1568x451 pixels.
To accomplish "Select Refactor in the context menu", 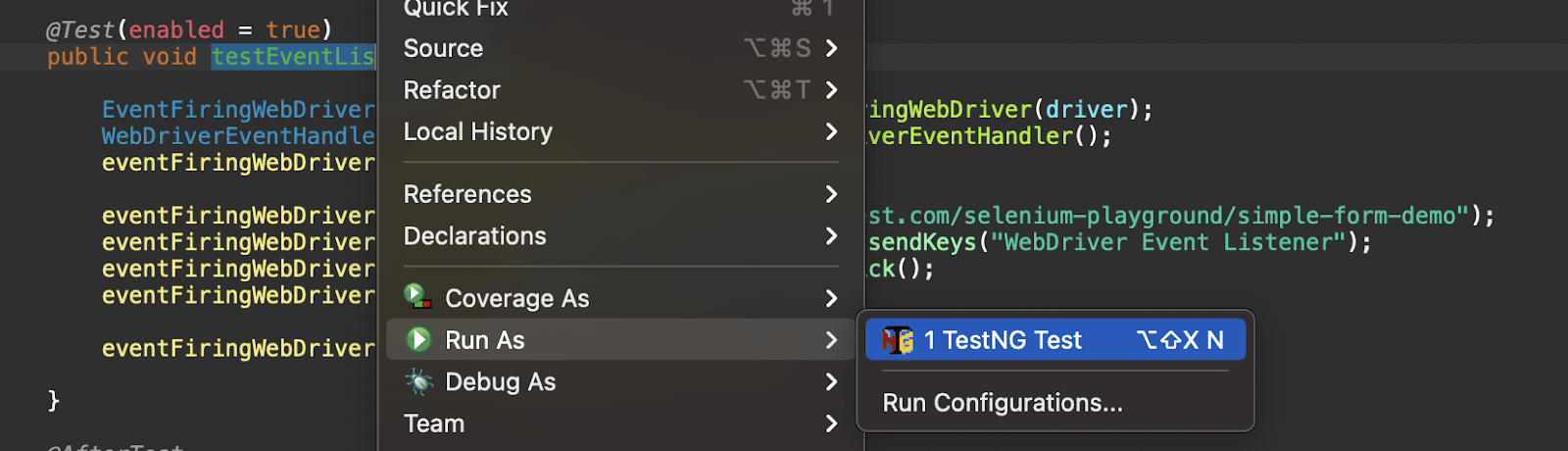I will (452, 90).
